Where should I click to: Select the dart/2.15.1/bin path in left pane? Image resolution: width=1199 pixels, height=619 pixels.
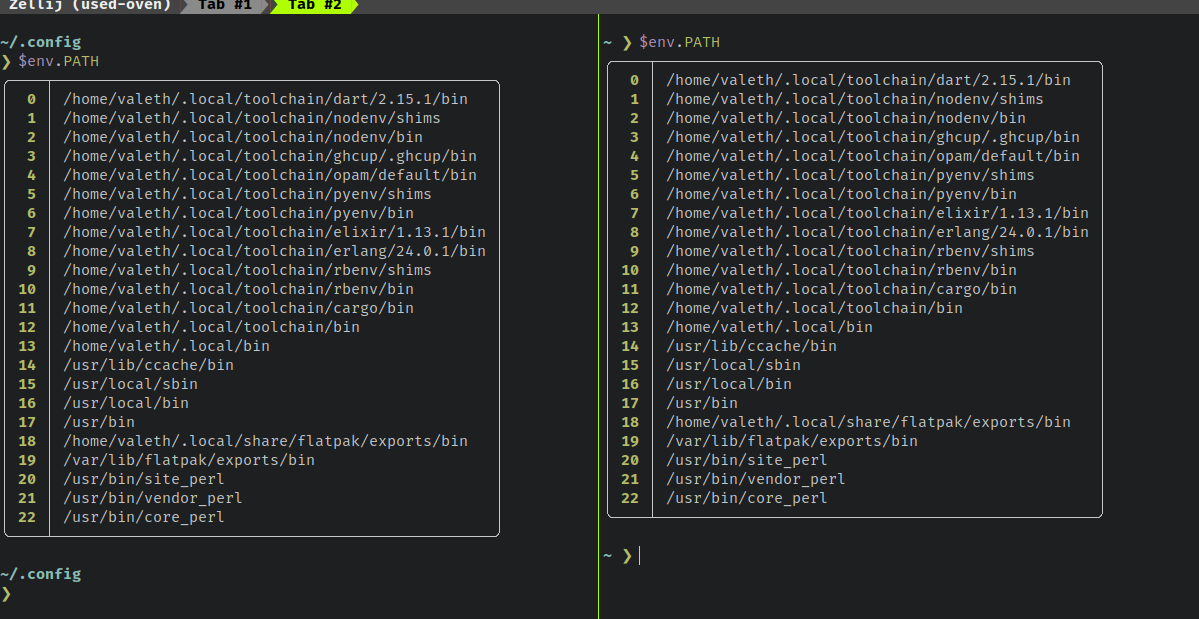[x=265, y=99]
